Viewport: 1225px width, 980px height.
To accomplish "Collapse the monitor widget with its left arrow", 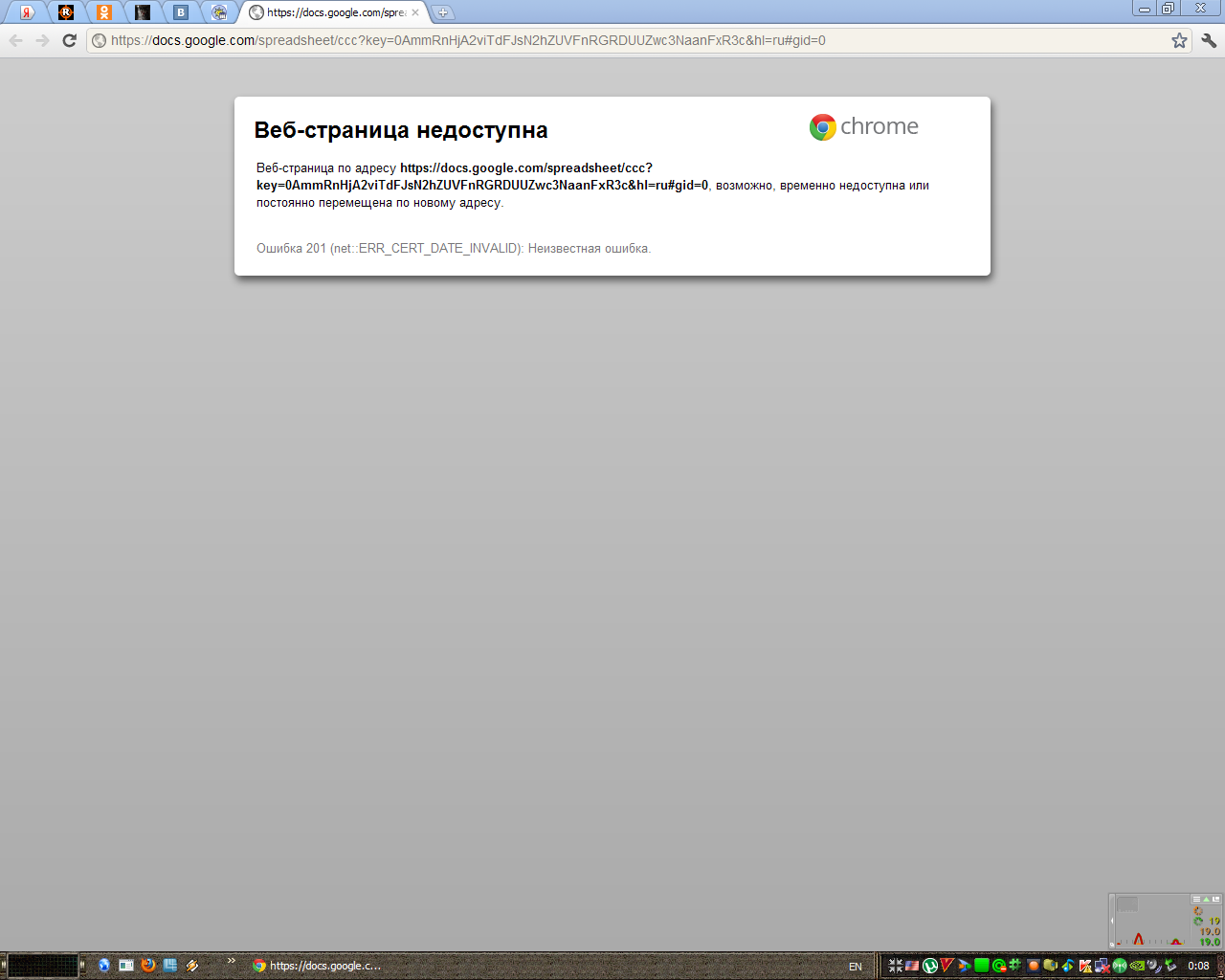I will (x=1112, y=921).
